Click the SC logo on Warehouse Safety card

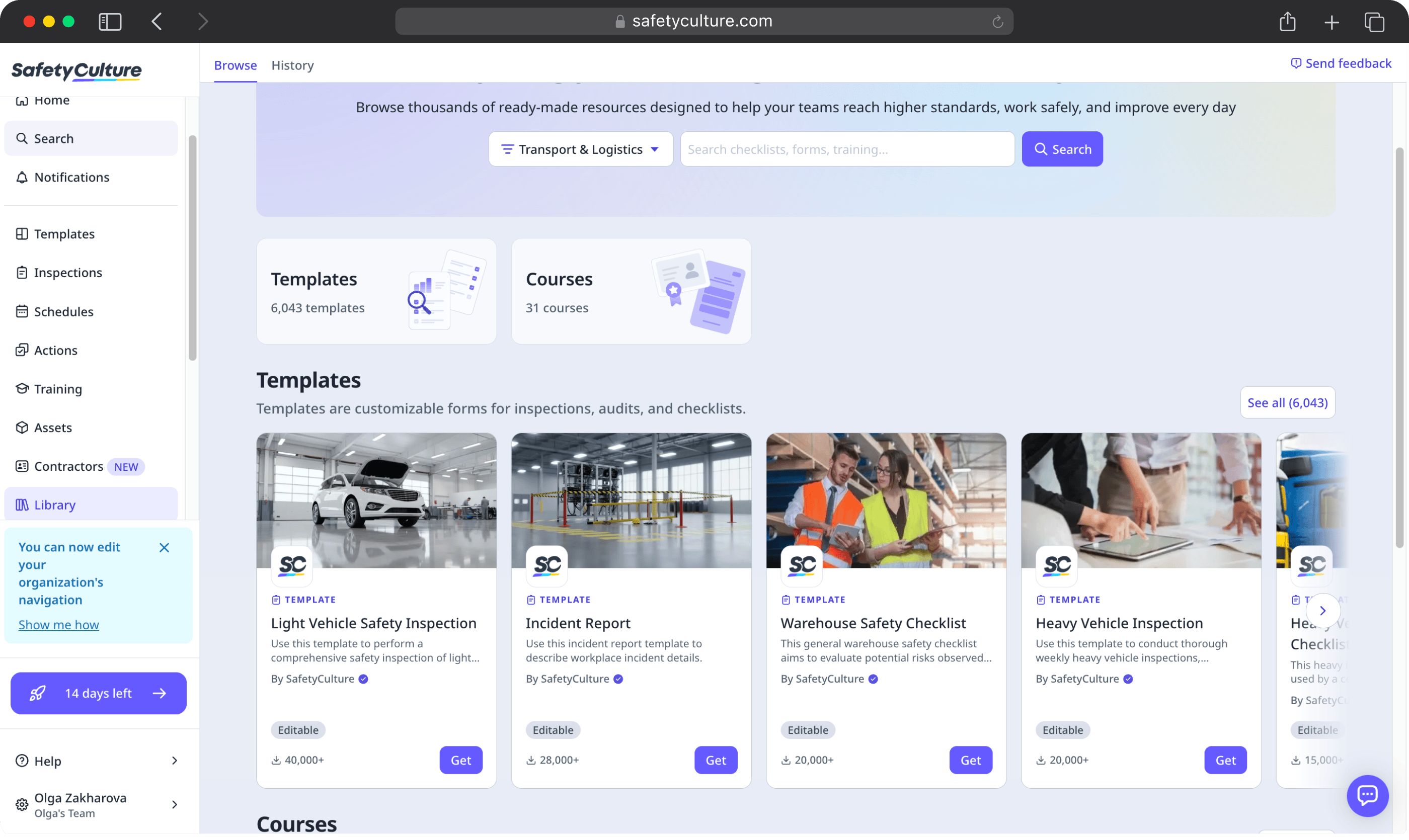tap(801, 565)
